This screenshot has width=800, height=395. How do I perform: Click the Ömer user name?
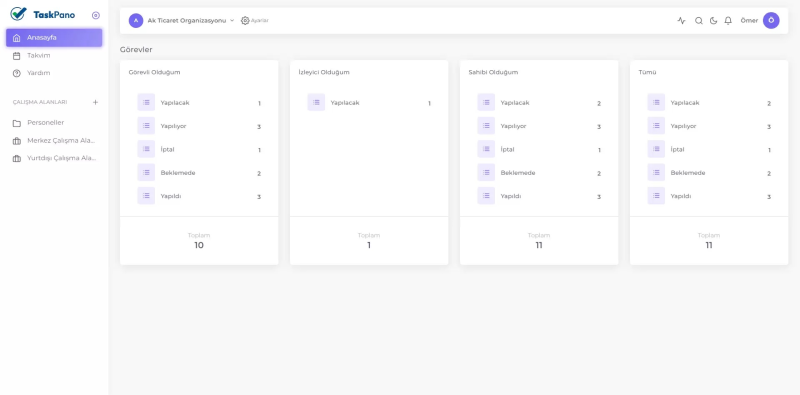[749, 21]
